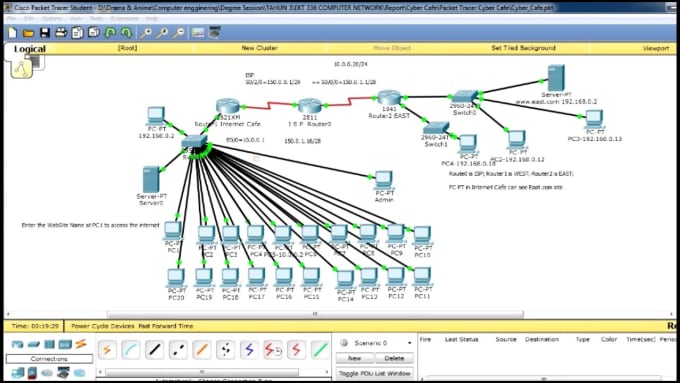Open the Tools menu

(96, 19)
